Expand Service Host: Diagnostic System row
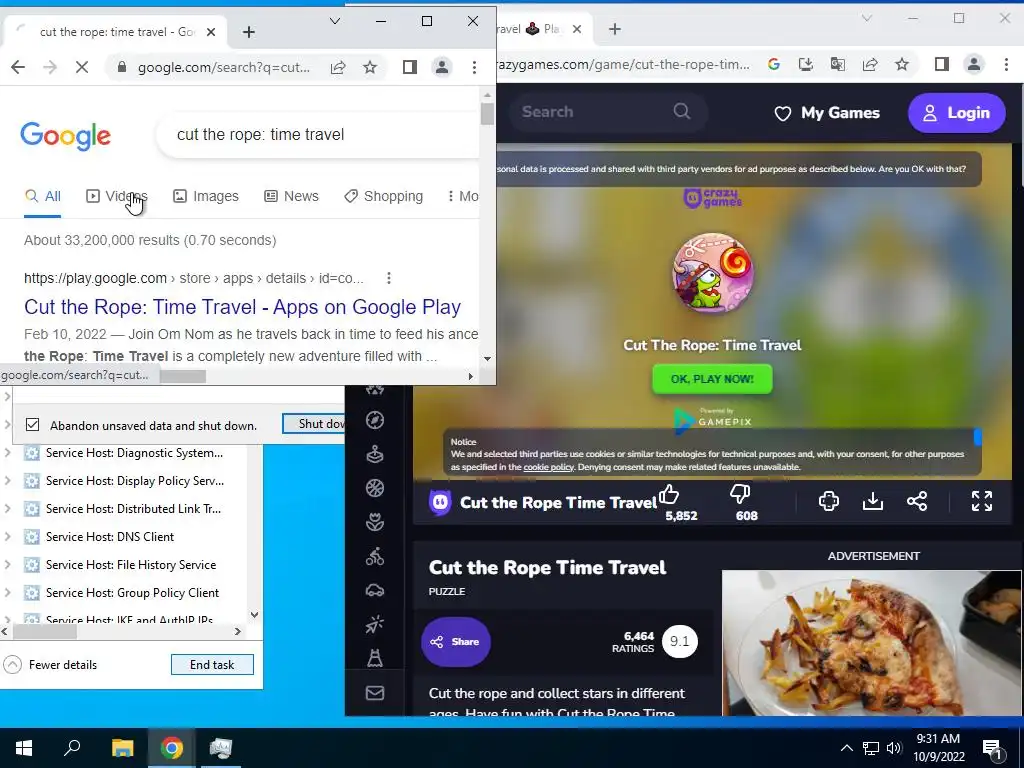 click(7, 453)
